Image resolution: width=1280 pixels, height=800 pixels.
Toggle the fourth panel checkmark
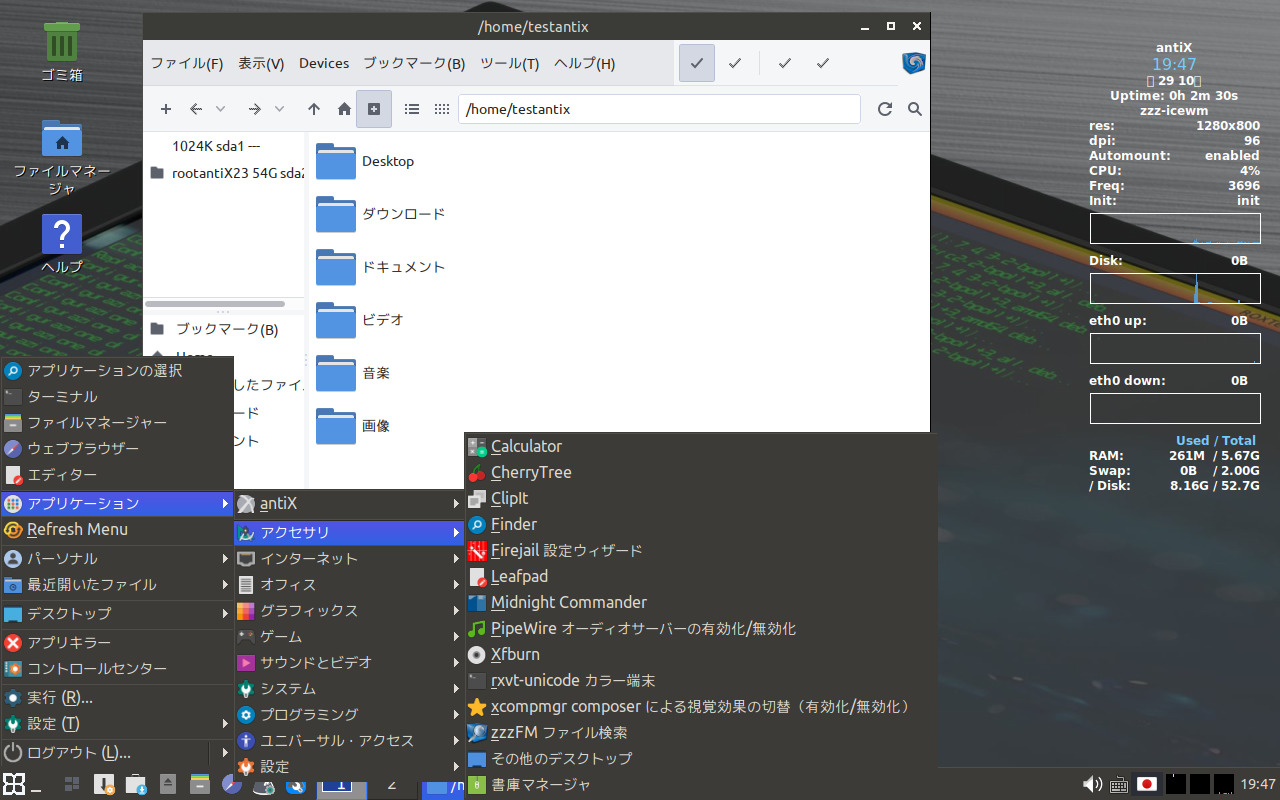pos(822,63)
